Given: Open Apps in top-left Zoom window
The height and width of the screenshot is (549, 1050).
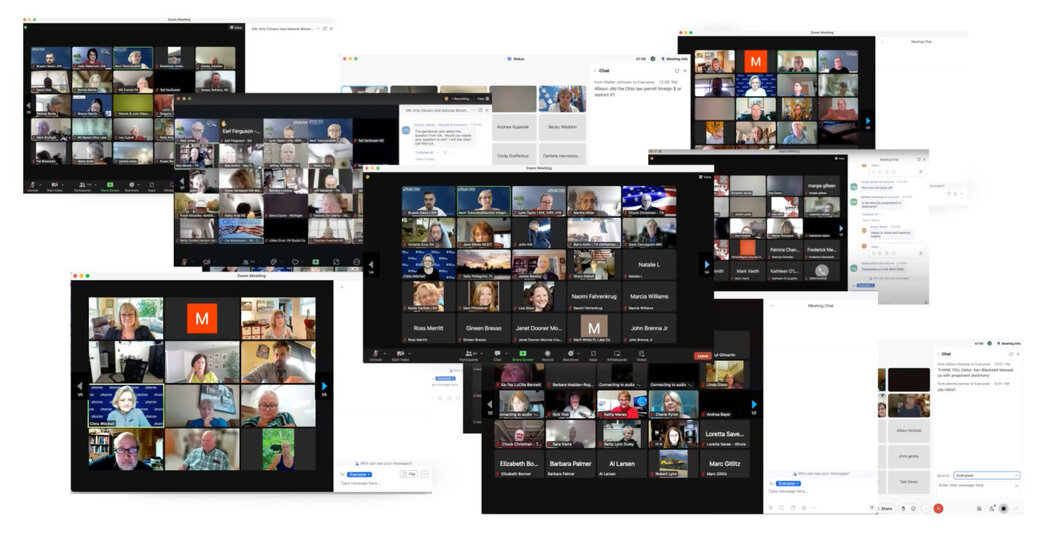Looking at the screenshot, I should click(x=152, y=185).
